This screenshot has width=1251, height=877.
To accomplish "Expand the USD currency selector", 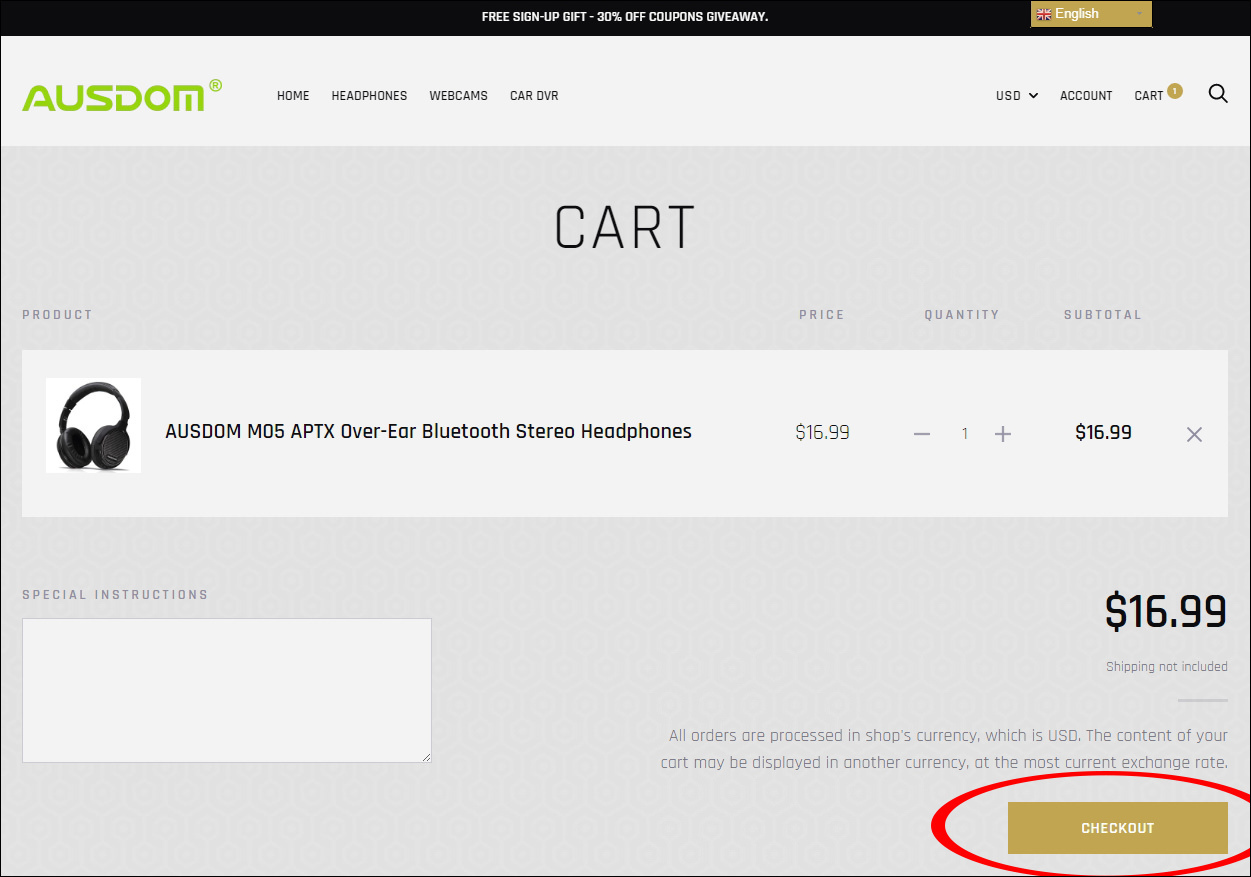I will click(1017, 96).
